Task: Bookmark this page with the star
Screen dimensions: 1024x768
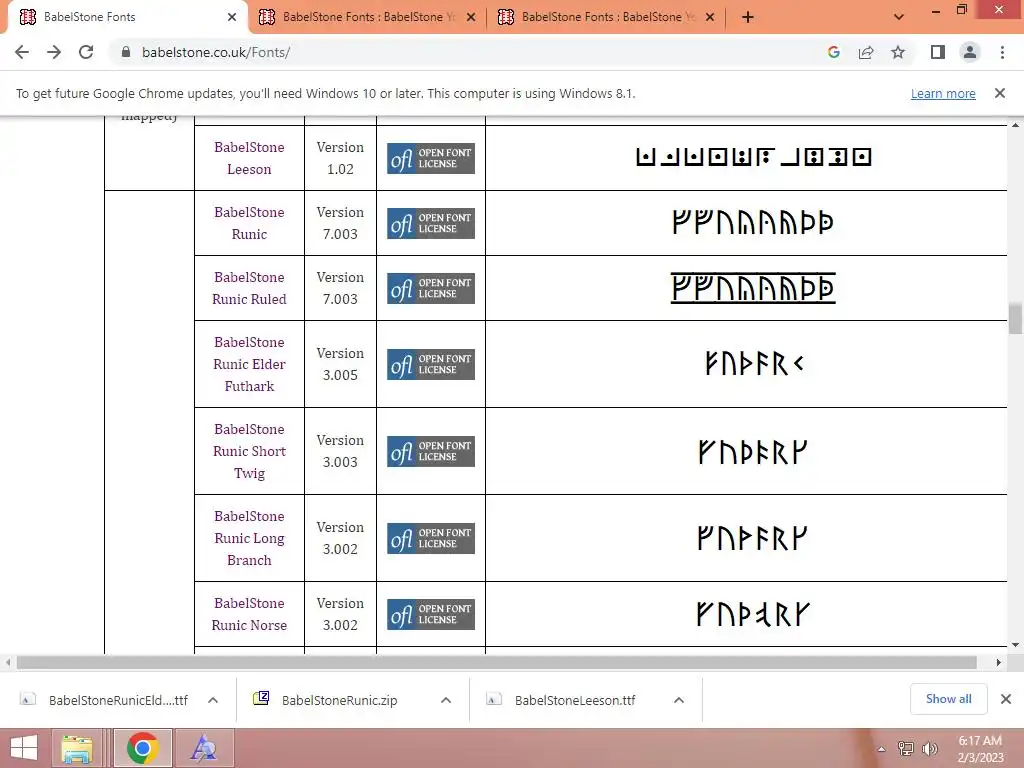Action: [898, 52]
